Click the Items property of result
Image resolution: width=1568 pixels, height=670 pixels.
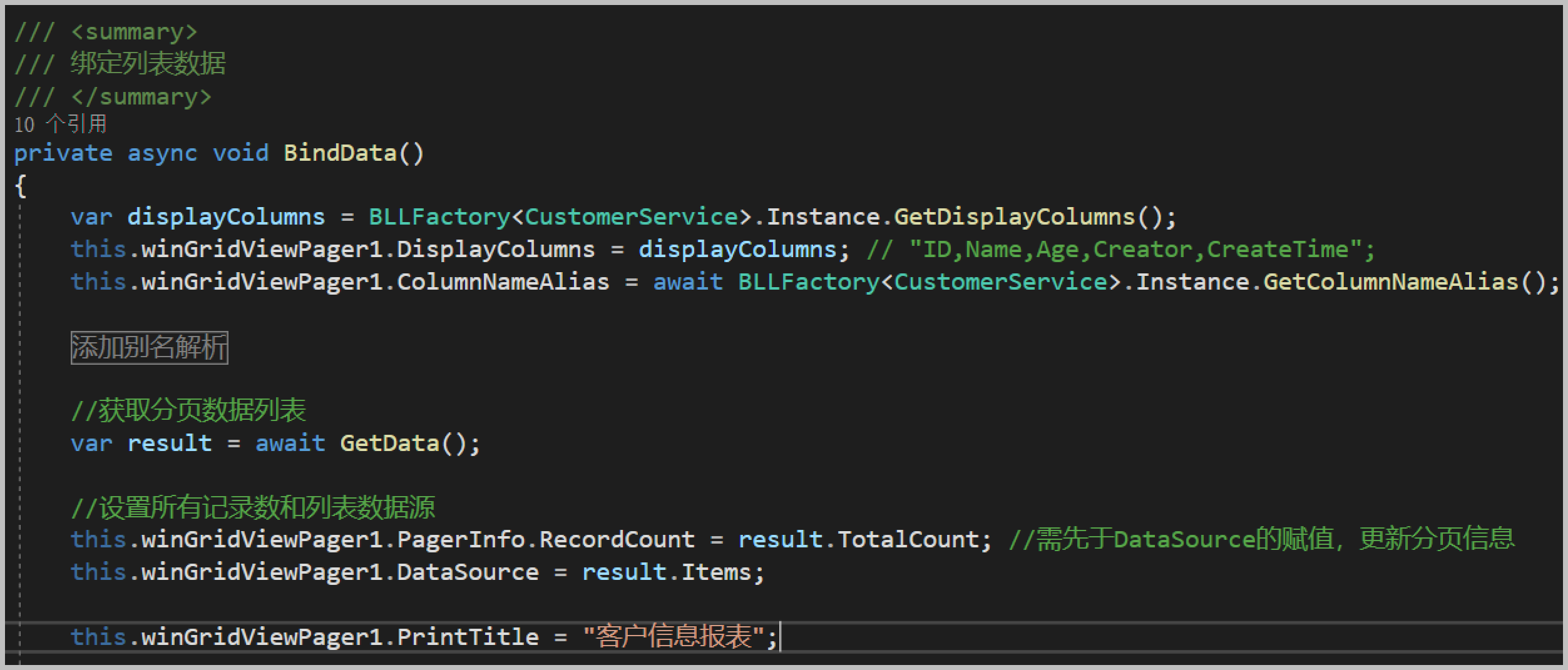pos(716,572)
